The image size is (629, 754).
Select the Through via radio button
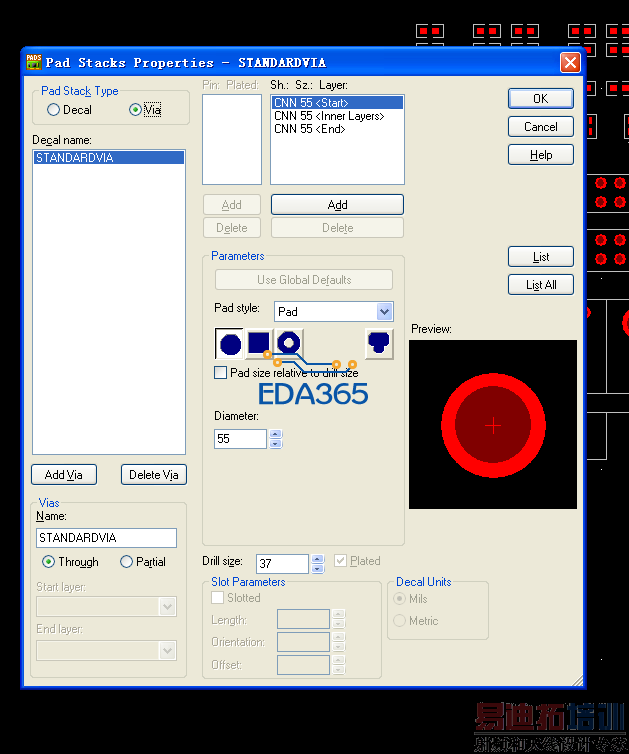pos(48,562)
